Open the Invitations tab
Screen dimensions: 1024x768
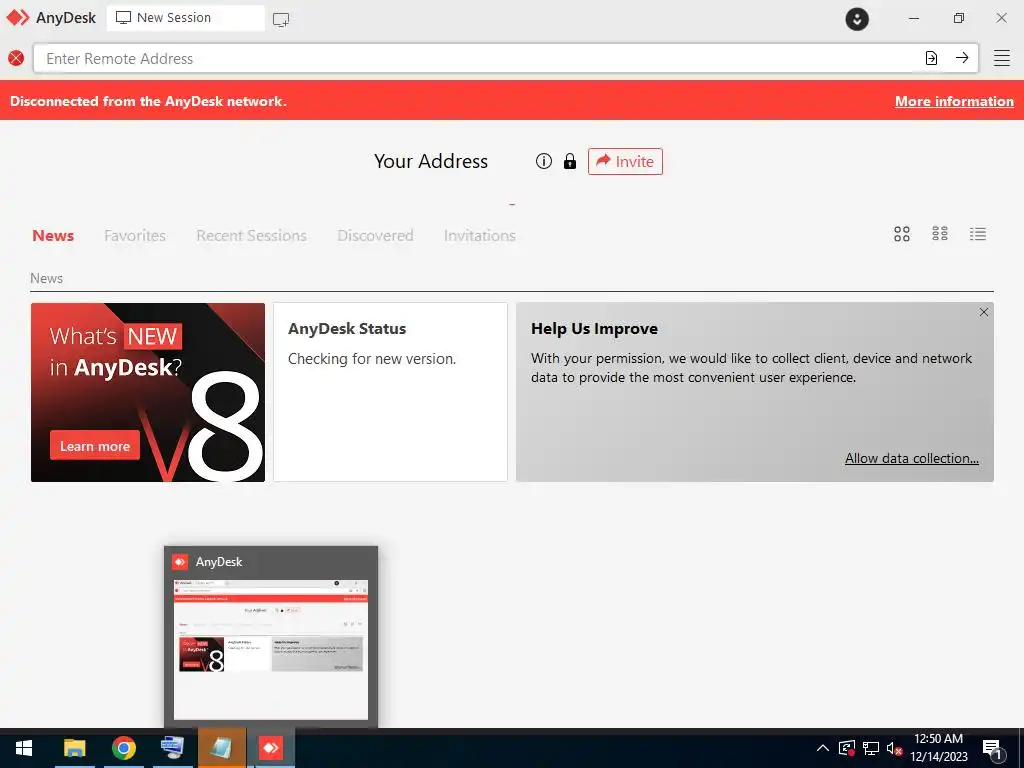point(479,235)
